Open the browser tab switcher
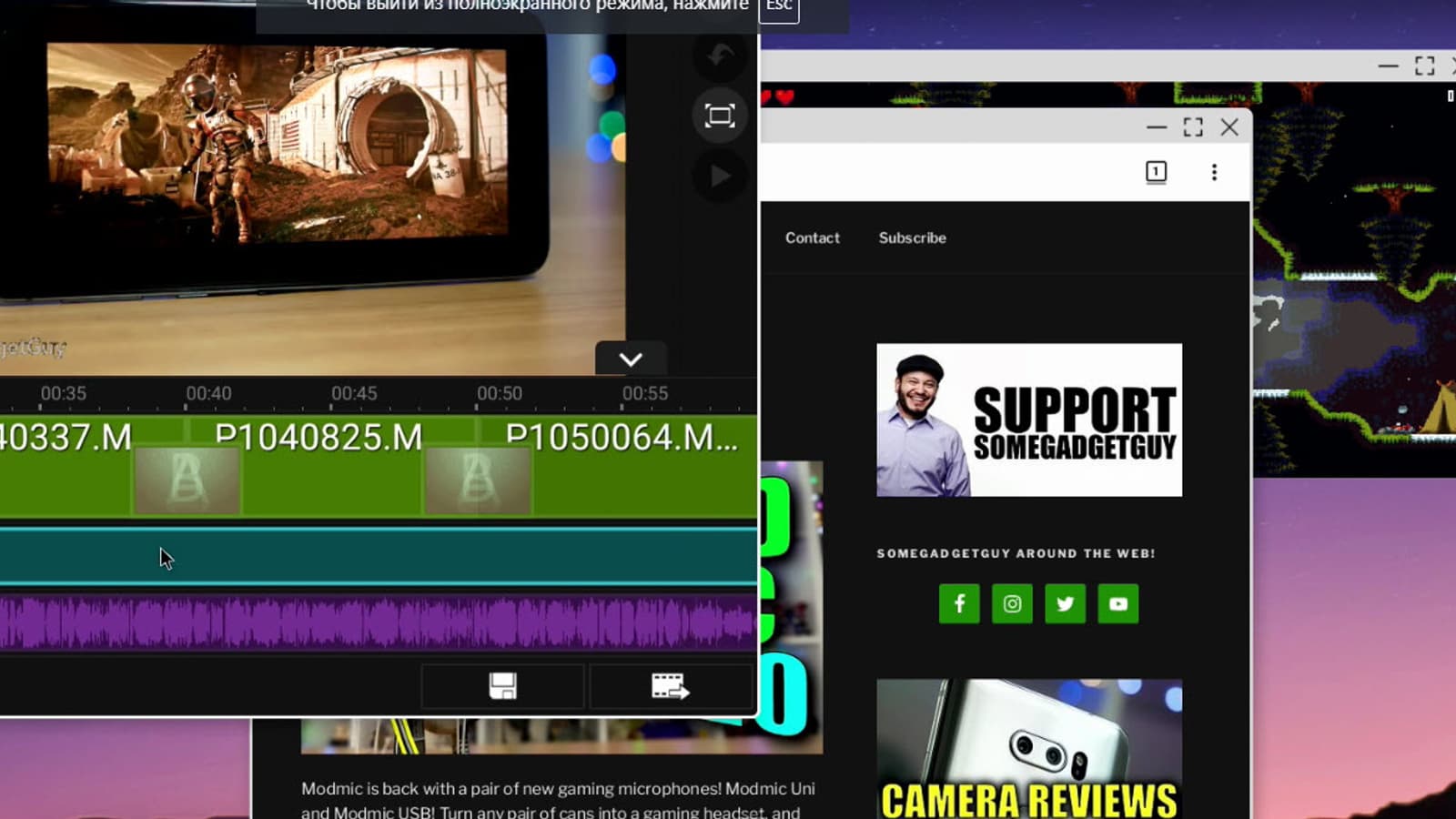1456x819 pixels. click(1156, 172)
